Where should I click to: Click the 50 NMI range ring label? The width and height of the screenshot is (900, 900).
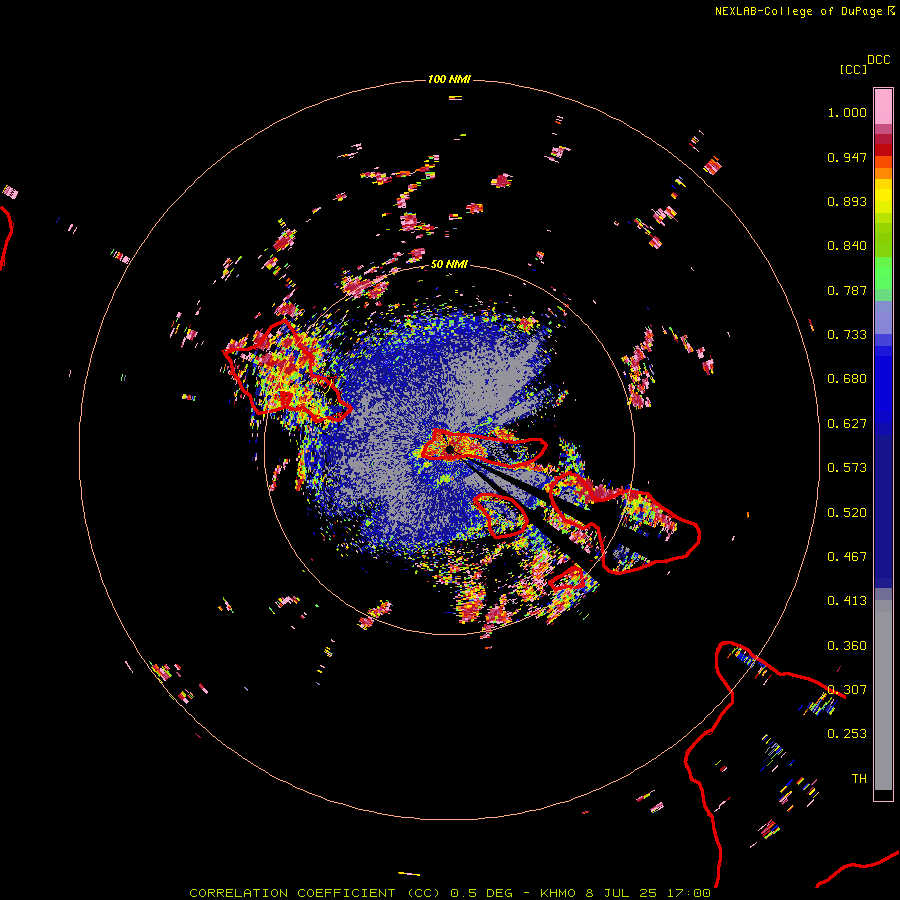click(449, 264)
